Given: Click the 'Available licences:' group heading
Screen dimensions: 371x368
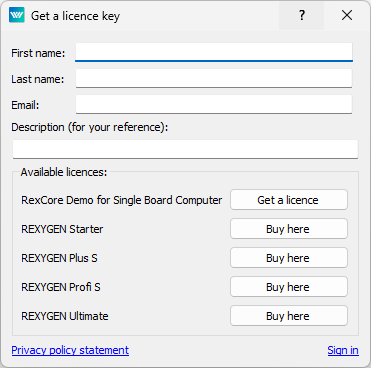Looking at the screenshot, I should [64, 172].
